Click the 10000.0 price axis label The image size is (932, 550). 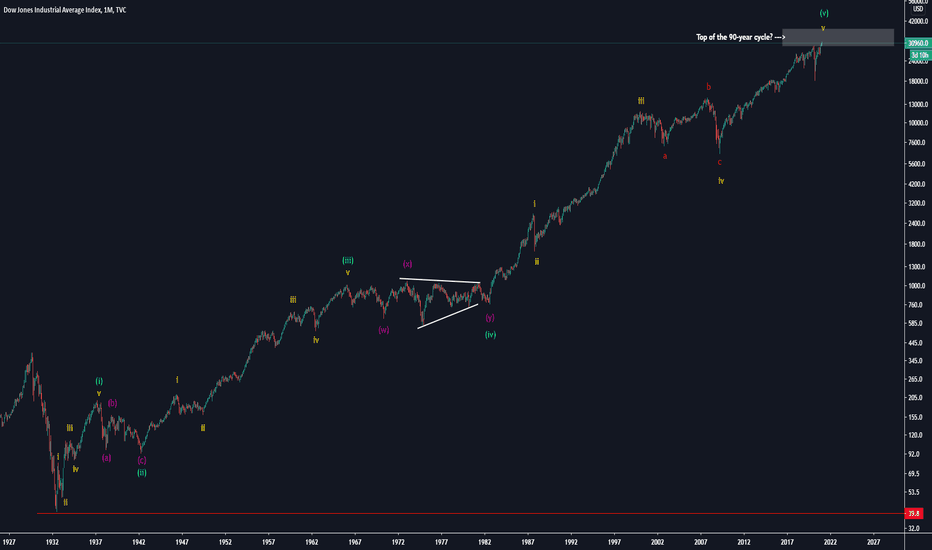[916, 123]
